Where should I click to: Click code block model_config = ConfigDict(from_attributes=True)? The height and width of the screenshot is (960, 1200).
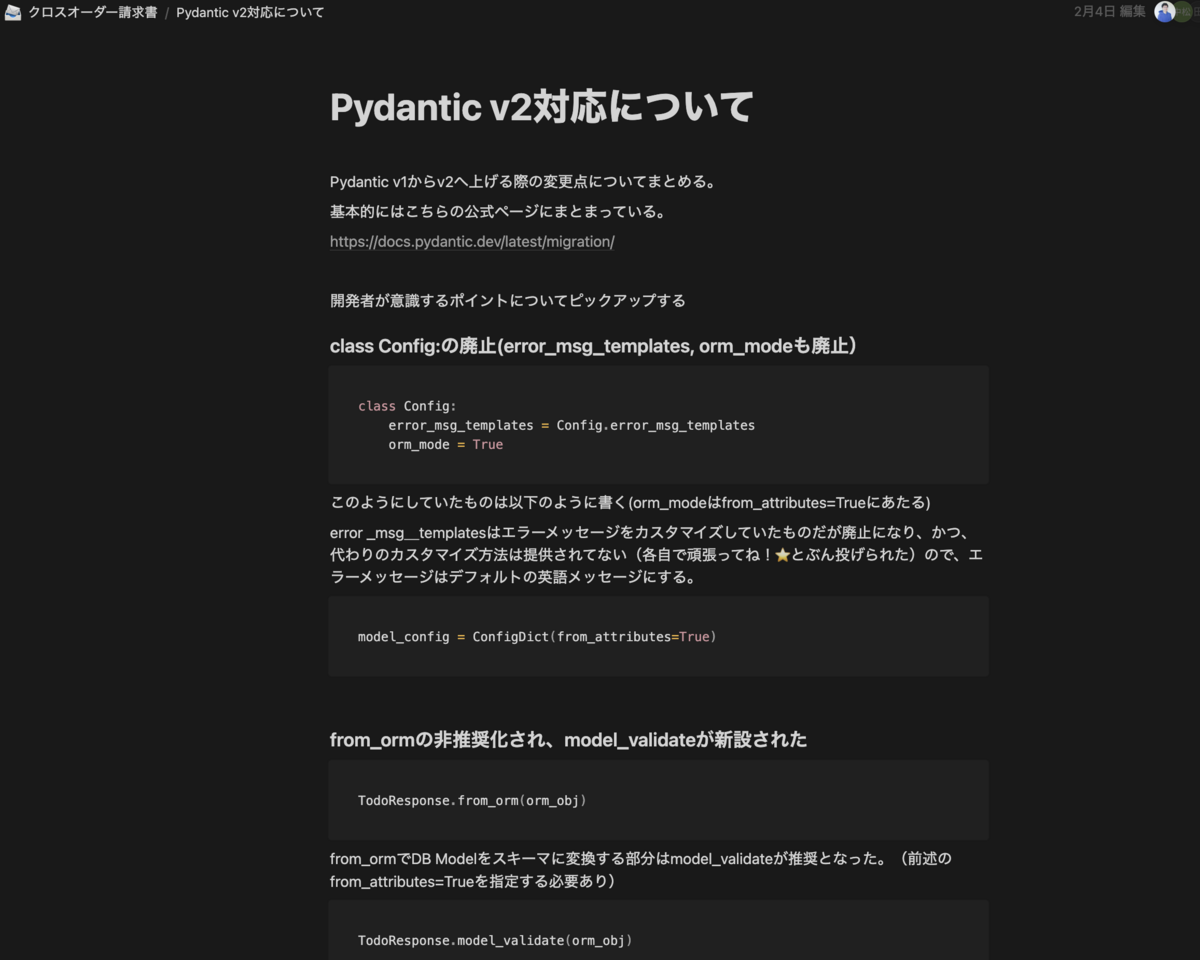[658, 636]
